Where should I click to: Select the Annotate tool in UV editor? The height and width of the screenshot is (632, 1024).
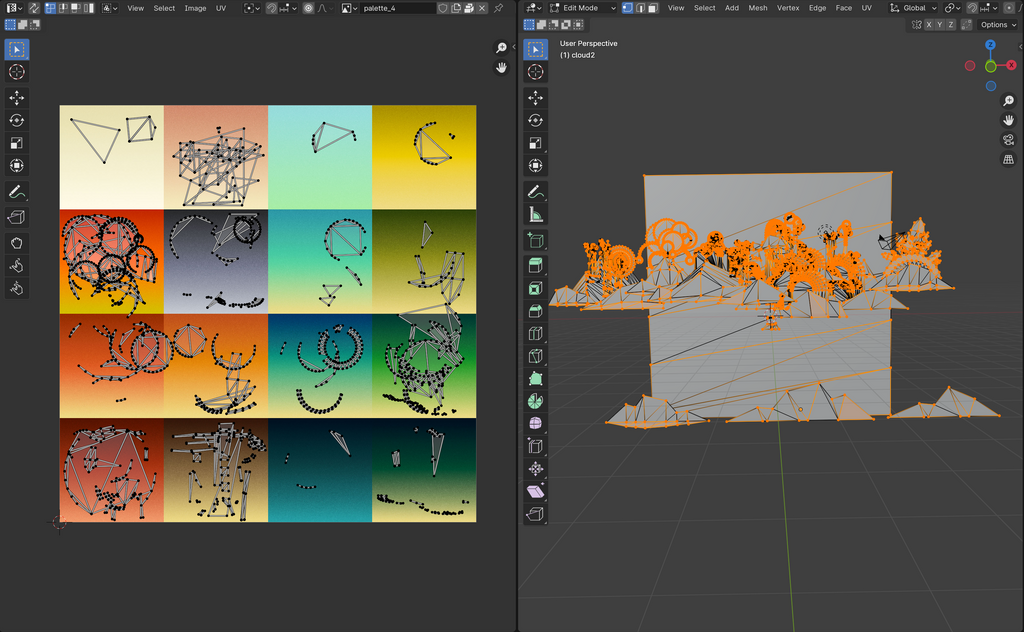pos(17,192)
